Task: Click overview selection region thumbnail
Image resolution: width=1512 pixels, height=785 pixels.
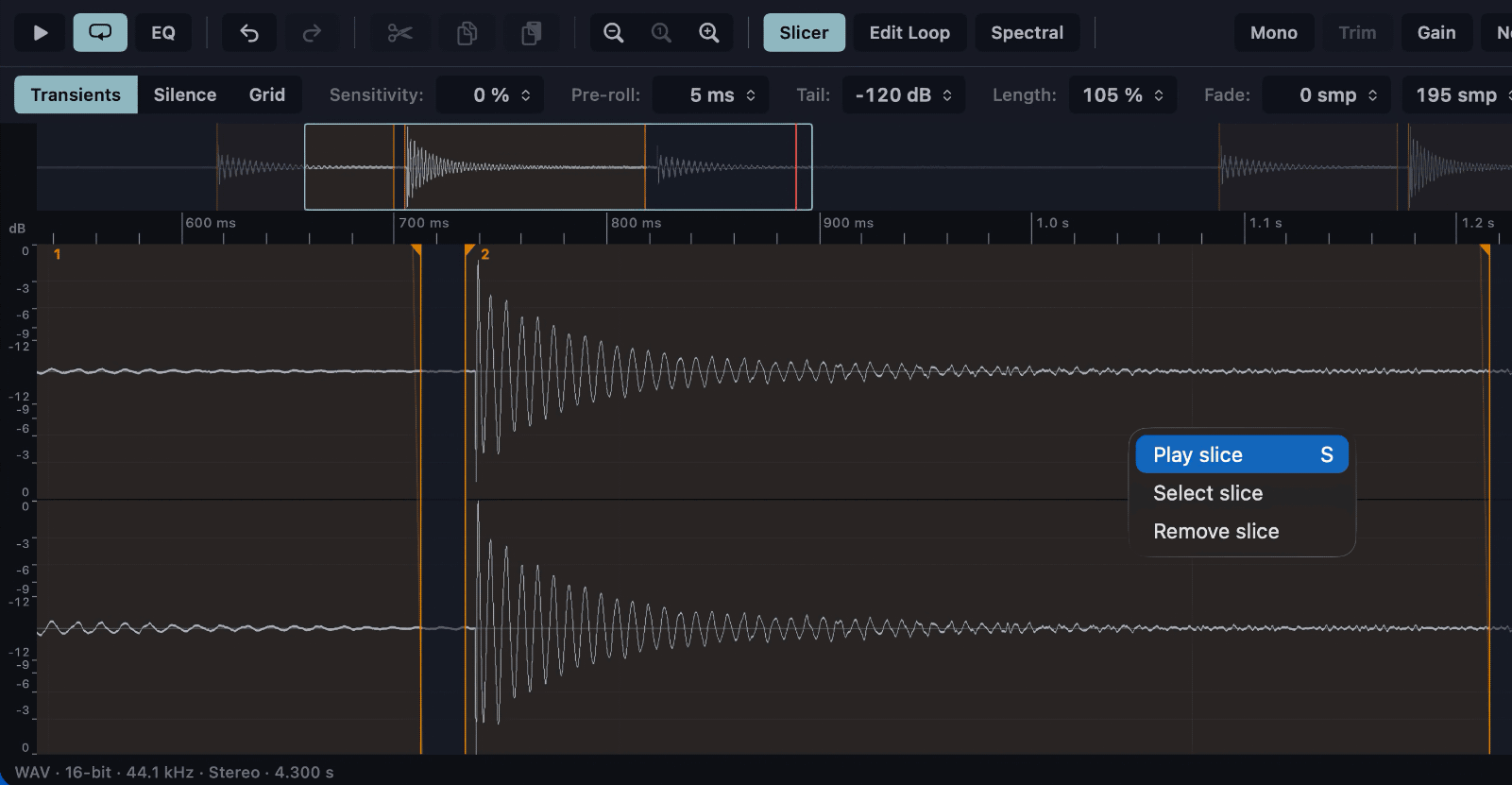Action: (558, 166)
